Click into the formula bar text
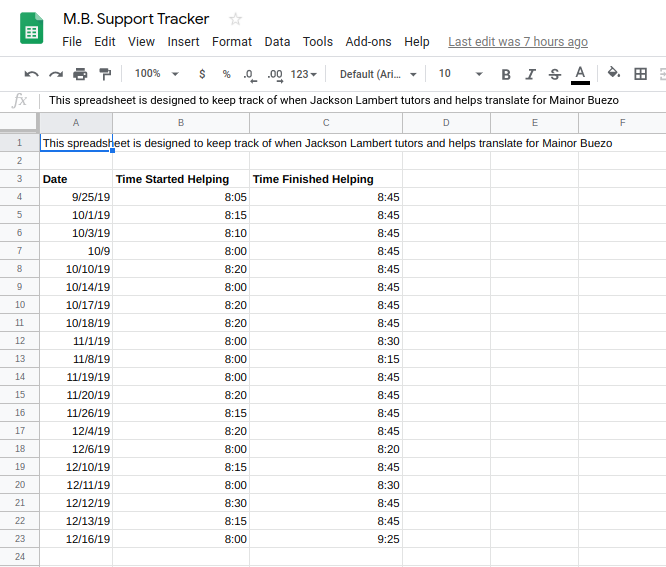 pos(333,100)
